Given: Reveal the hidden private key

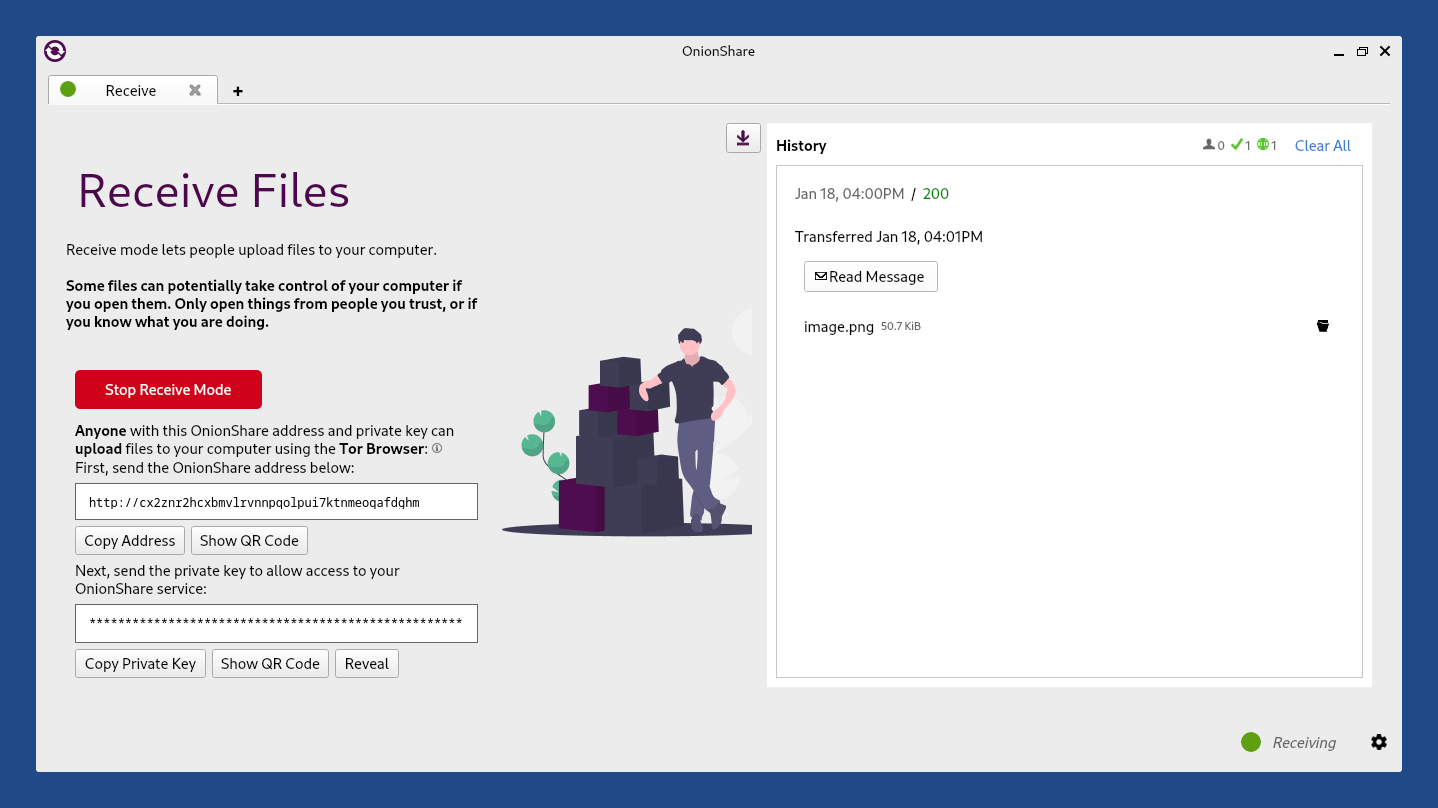Looking at the screenshot, I should (367, 663).
